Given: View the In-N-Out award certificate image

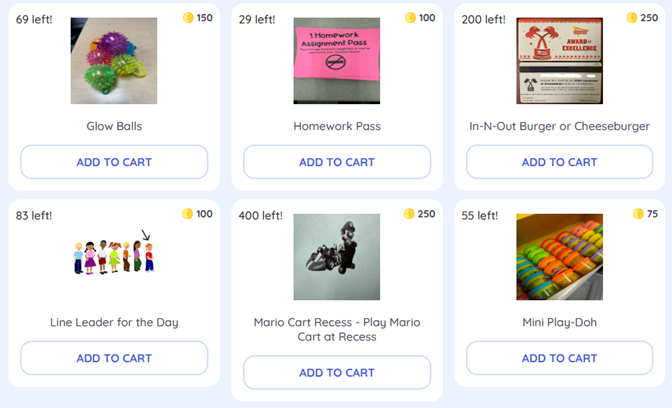Looking at the screenshot, I should (x=559, y=61).
